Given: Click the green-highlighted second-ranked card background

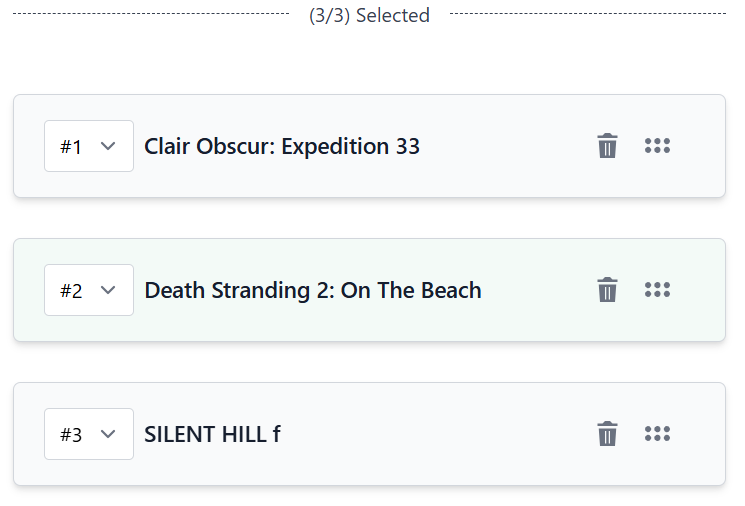Looking at the screenshot, I should (x=540, y=318).
